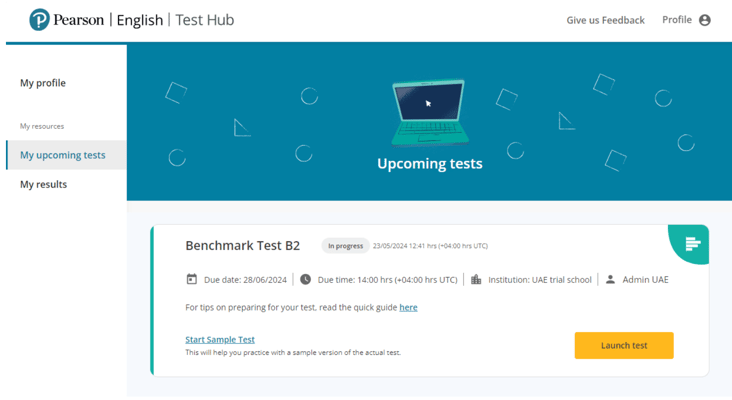Open the Profile avatar icon
Viewport: 732px width, 400px height.
704,20
